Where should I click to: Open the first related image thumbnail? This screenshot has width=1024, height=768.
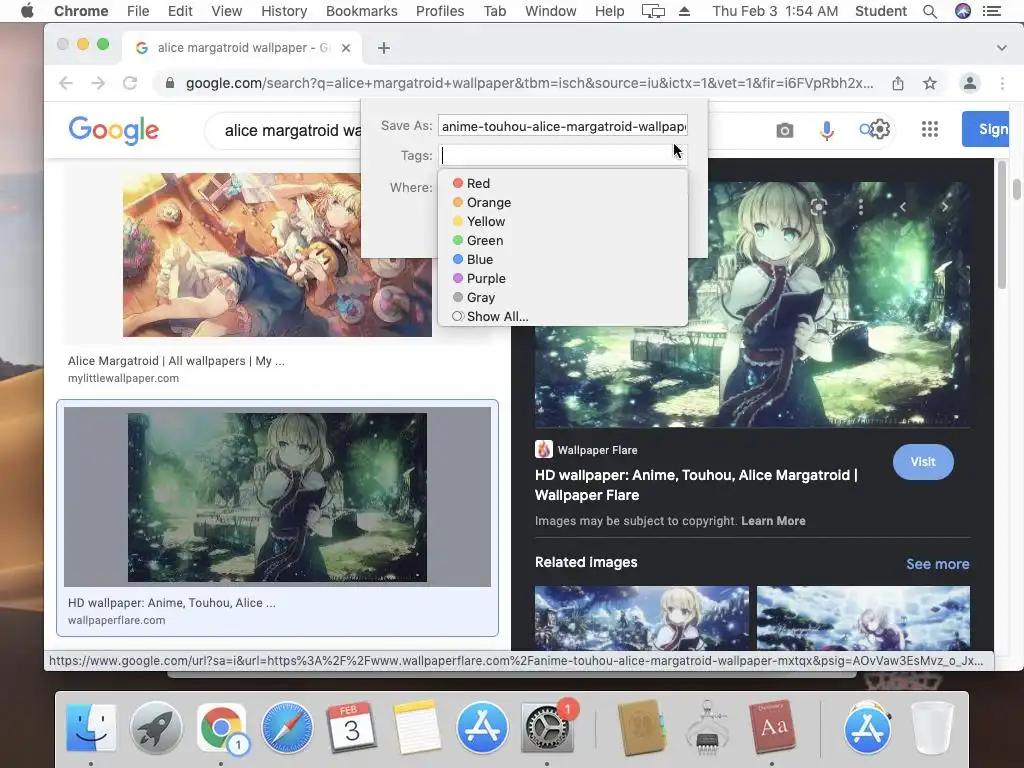coord(641,617)
